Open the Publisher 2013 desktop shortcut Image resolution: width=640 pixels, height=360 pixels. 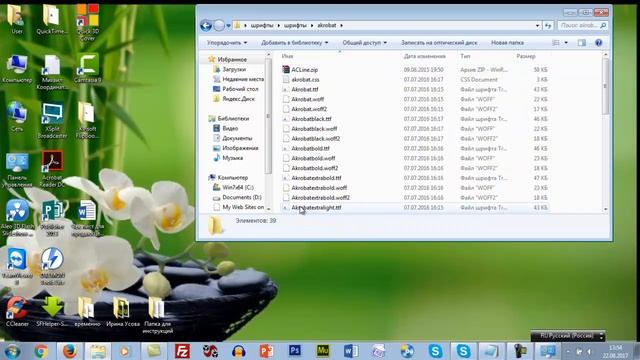pos(52,218)
